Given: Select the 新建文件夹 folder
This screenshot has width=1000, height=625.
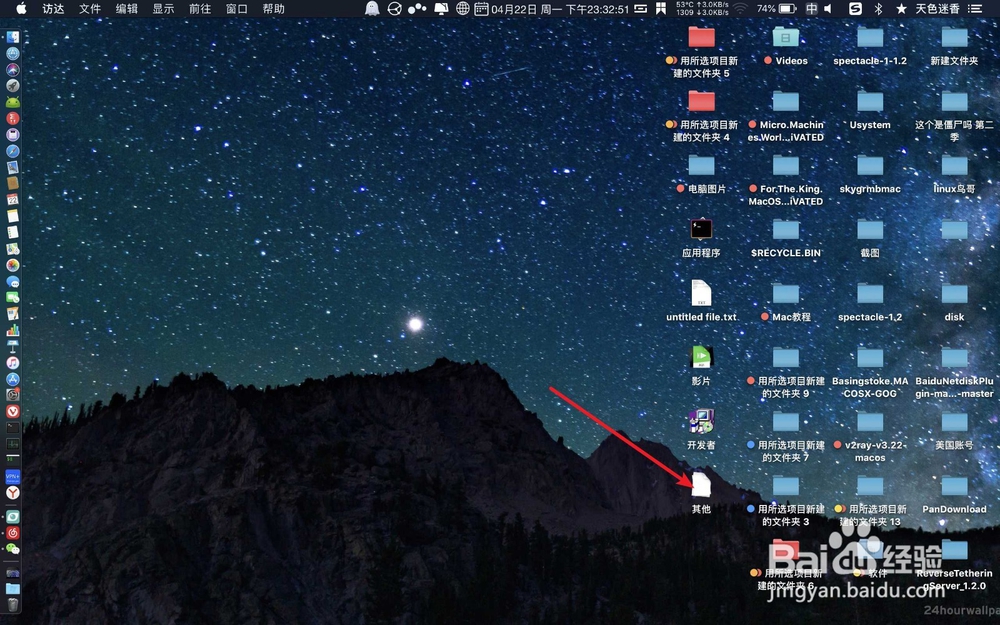Looking at the screenshot, I should click(954, 45).
